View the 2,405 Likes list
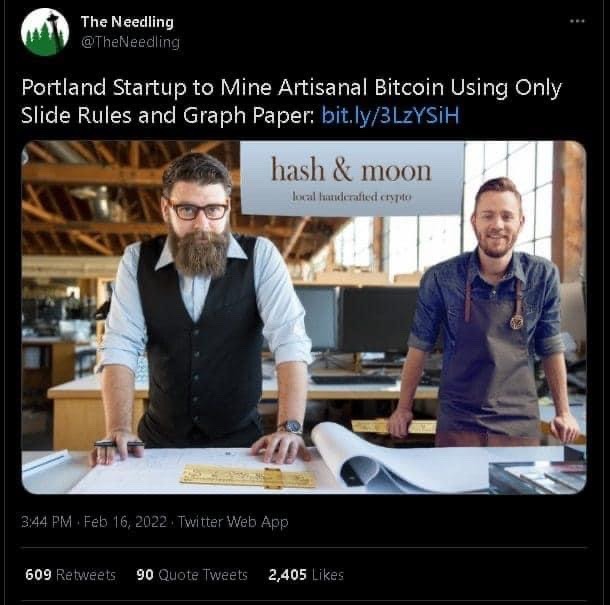This screenshot has width=610, height=605. (306, 575)
